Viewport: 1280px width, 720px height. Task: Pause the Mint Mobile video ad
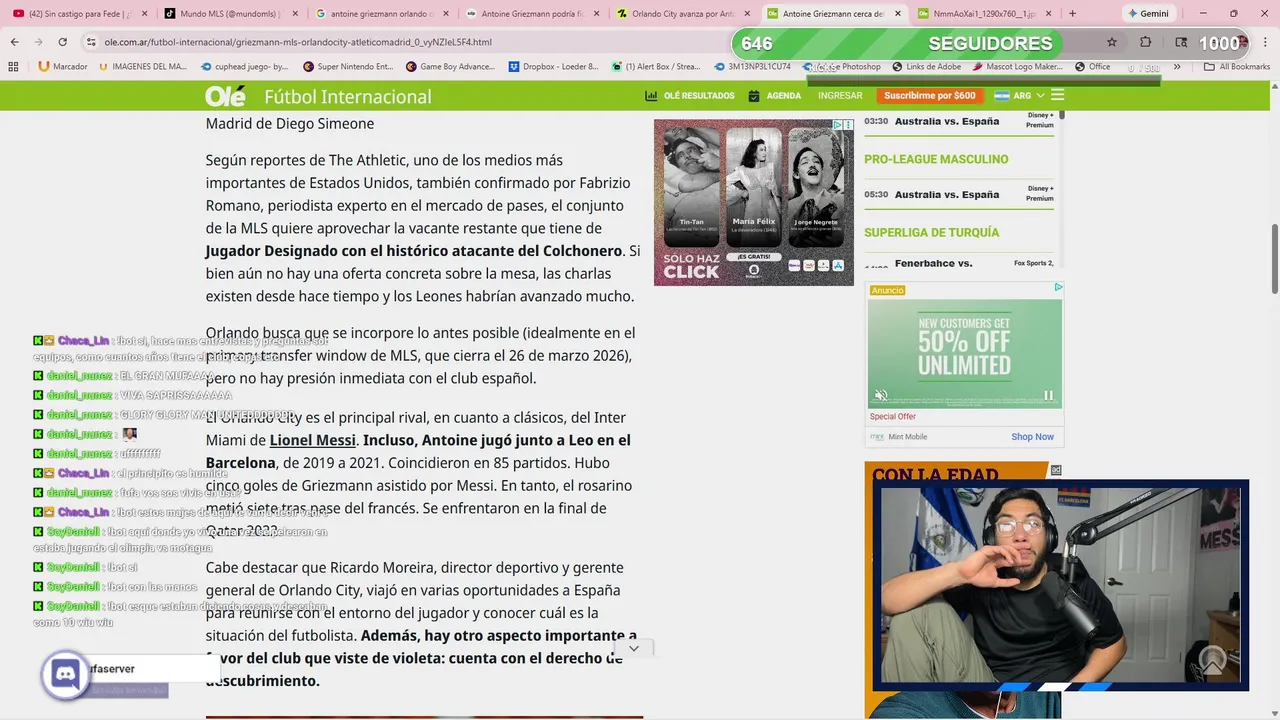click(x=1048, y=395)
